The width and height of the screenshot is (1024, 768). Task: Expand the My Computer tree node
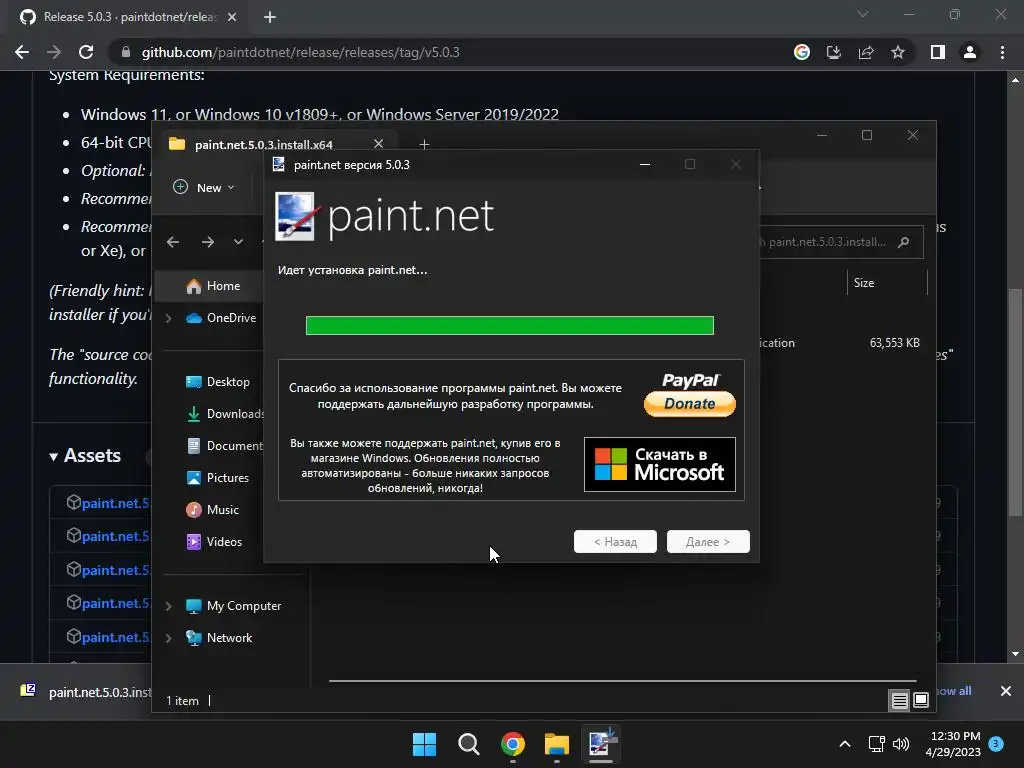click(168, 606)
